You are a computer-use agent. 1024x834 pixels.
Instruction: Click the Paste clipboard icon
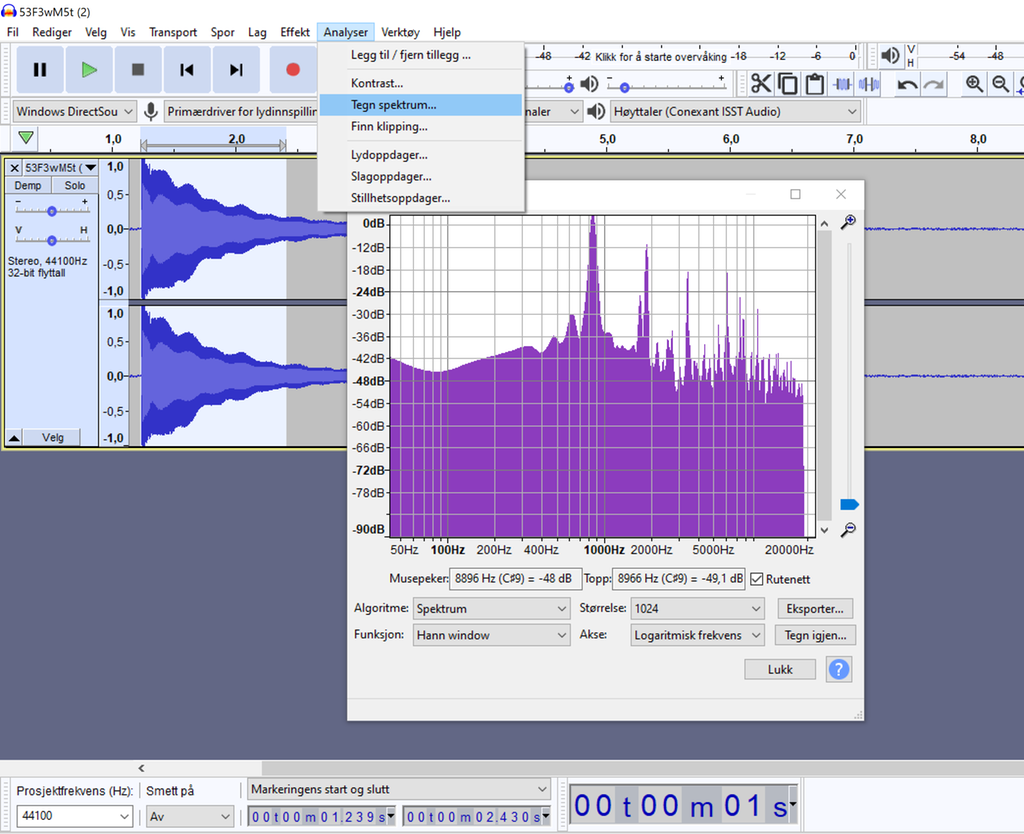814,84
